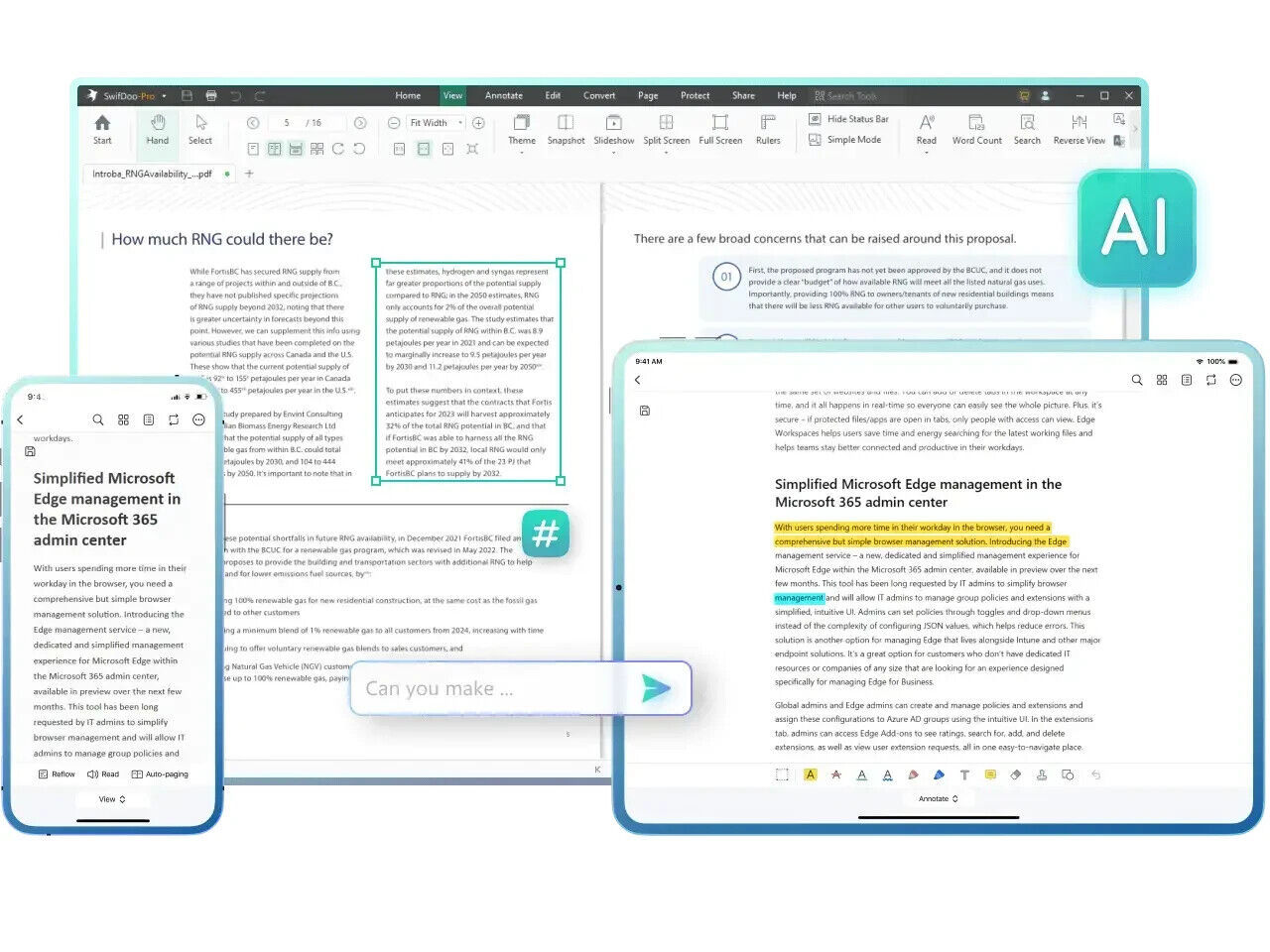Tap the strikethrough tool on tablet toolbar
The width and height of the screenshot is (1270, 952).
click(x=836, y=775)
